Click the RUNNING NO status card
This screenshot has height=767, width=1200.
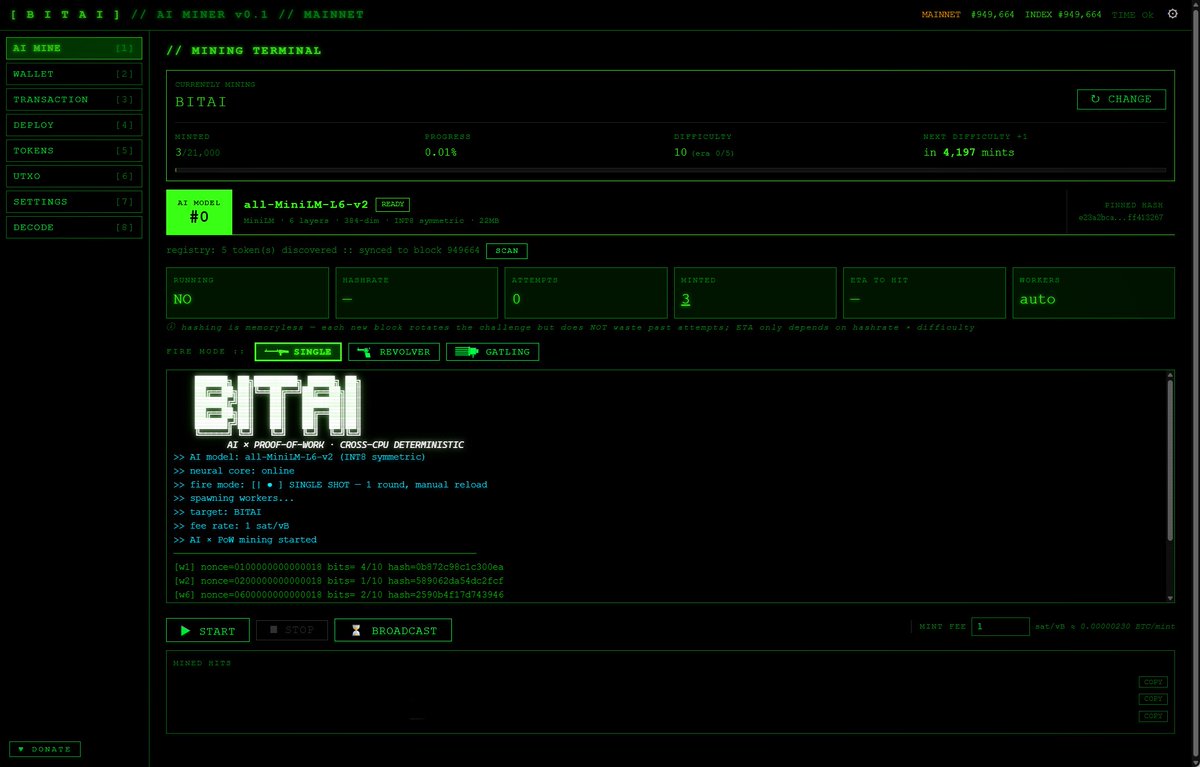coord(247,292)
